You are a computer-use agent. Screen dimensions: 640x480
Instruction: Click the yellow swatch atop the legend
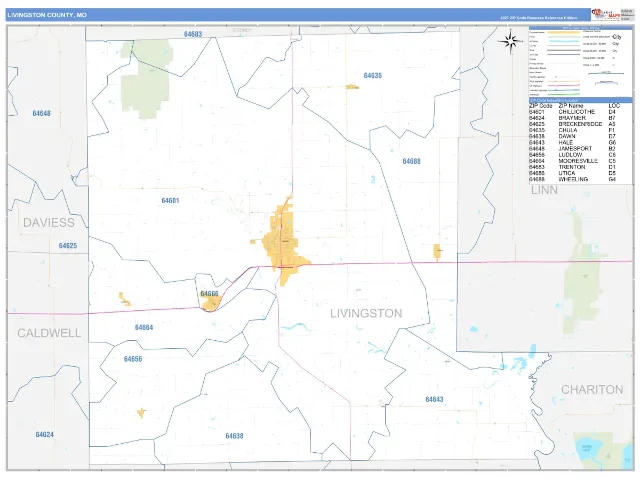pyautogui.click(x=563, y=32)
